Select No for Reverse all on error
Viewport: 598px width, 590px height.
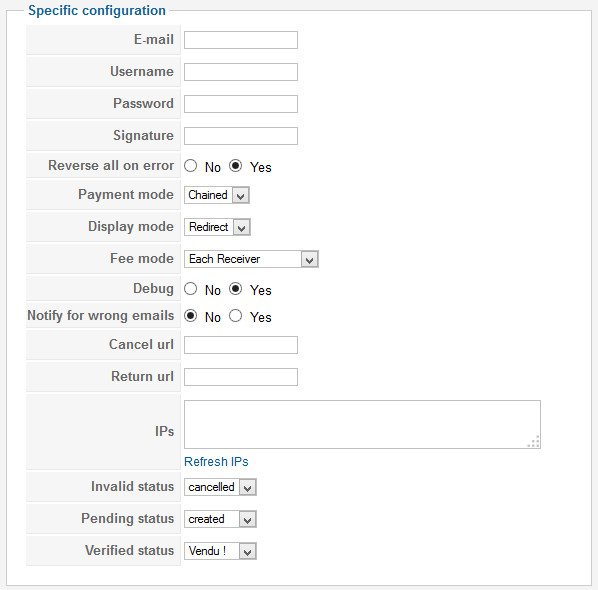[190, 166]
